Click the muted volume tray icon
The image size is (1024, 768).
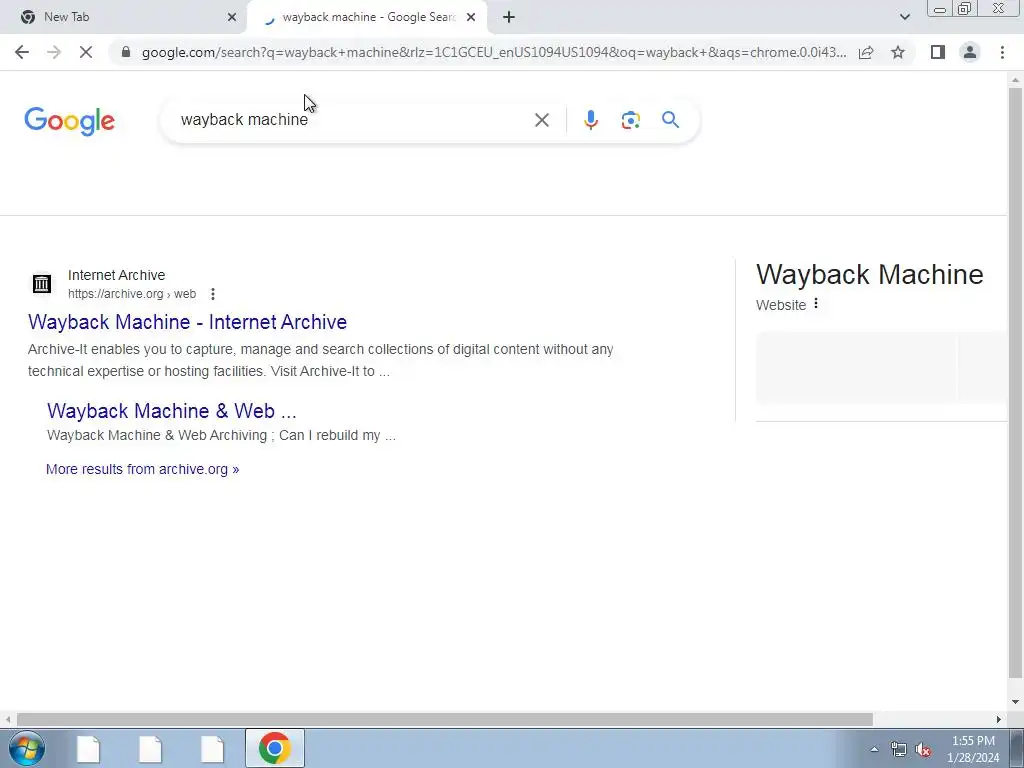[x=923, y=750]
